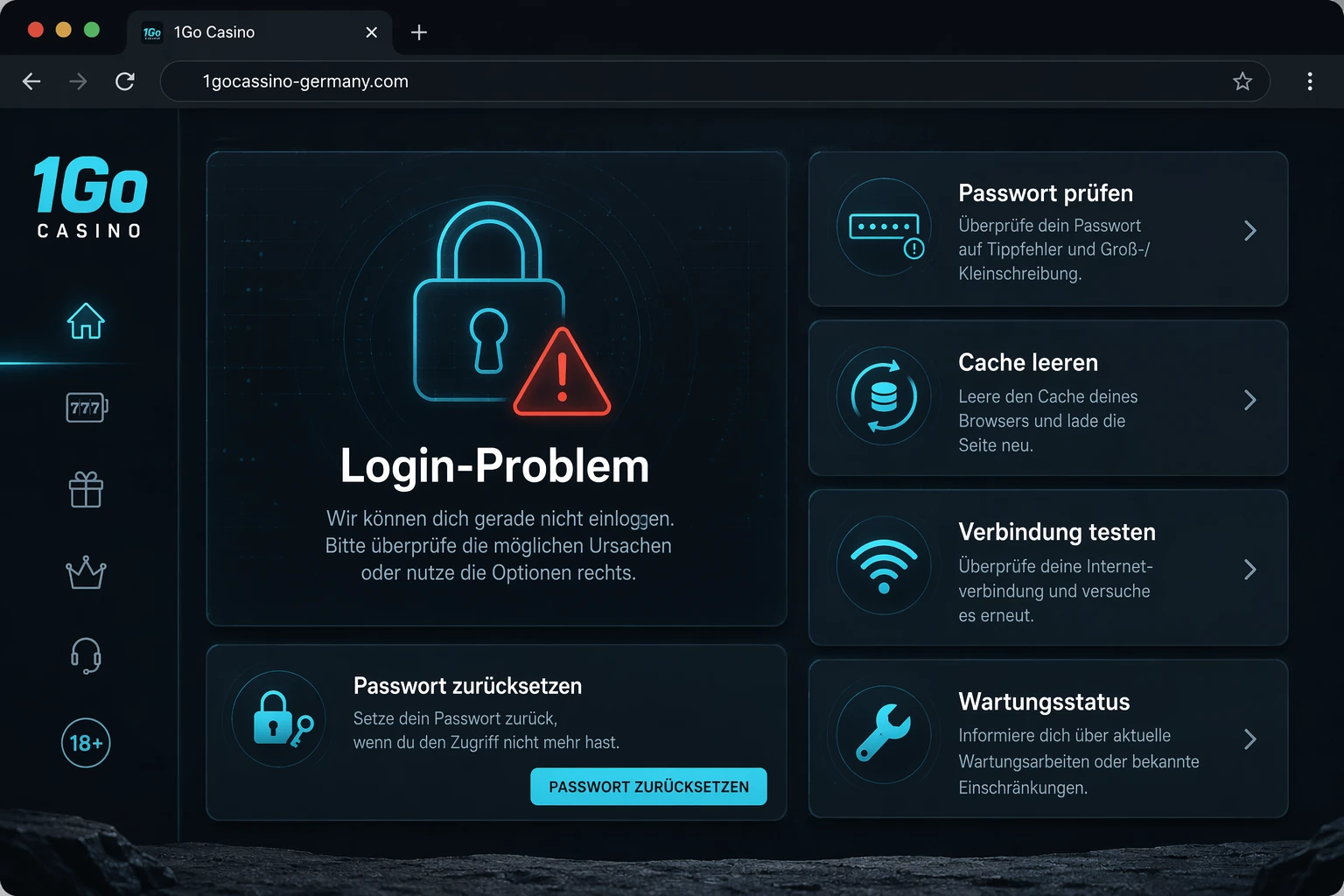Open the 777 slots sidebar icon
Image resolution: width=1344 pixels, height=896 pixels.
click(87, 407)
